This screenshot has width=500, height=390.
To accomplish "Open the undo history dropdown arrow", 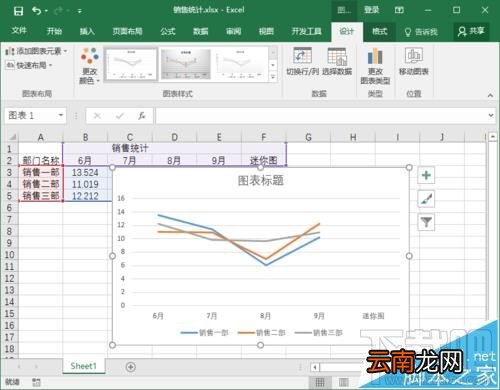I will 46,11.
